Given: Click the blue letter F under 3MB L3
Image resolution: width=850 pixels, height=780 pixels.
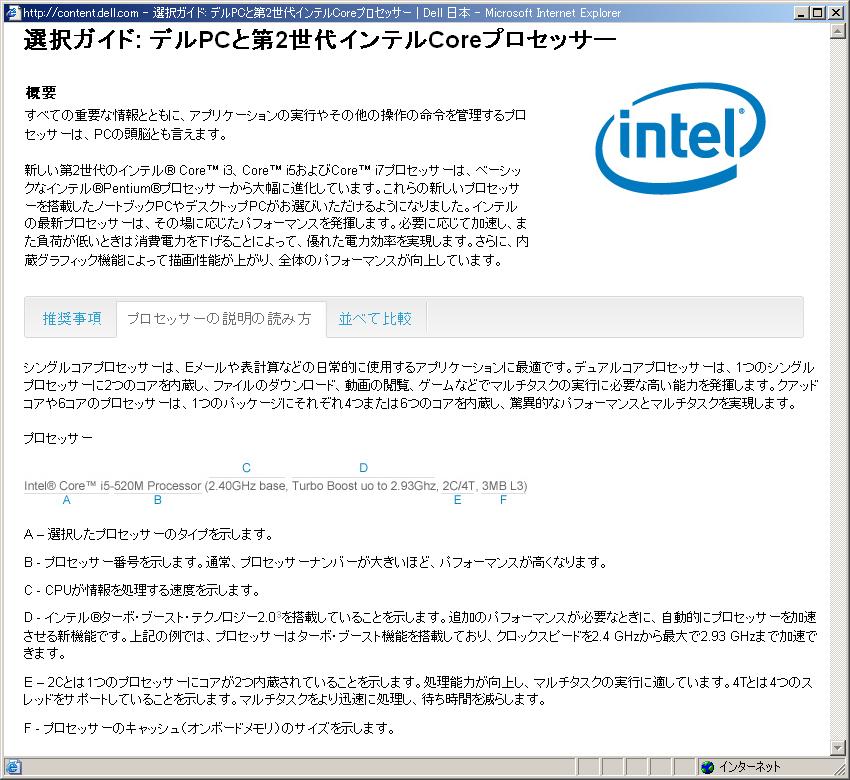Looking at the screenshot, I should 503,500.
